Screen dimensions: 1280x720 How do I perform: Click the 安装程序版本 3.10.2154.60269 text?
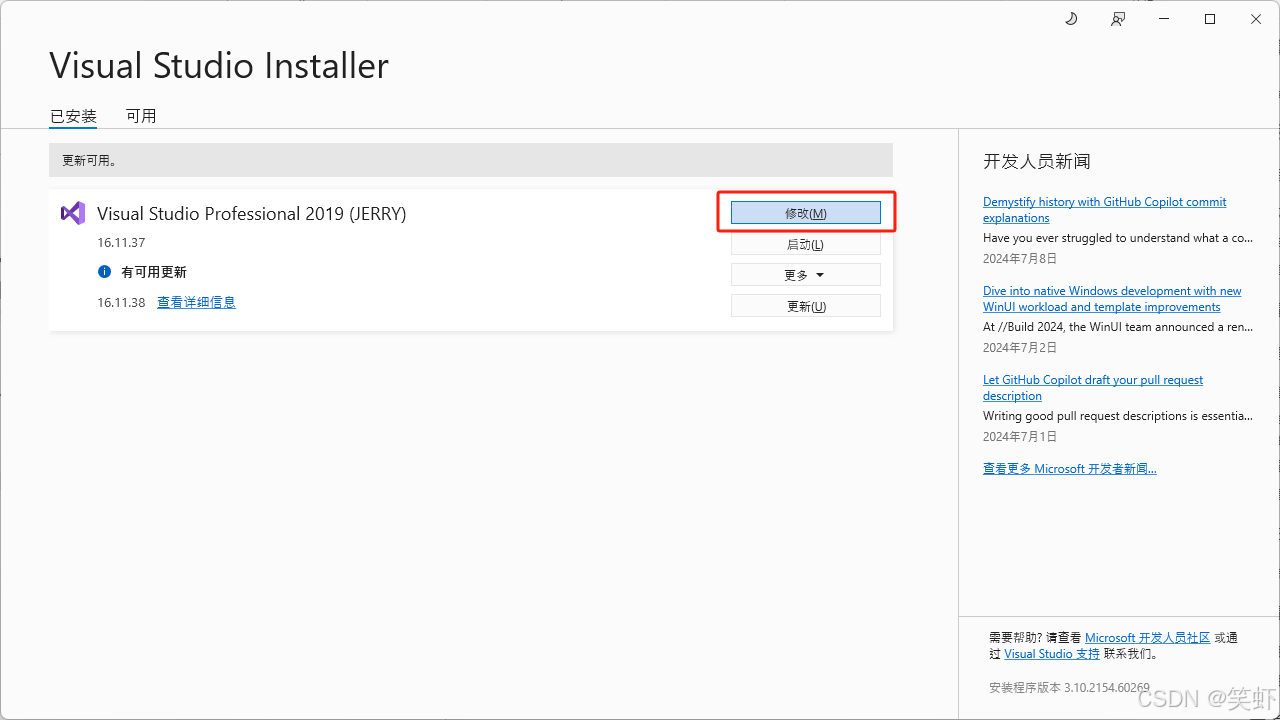(x=1069, y=687)
